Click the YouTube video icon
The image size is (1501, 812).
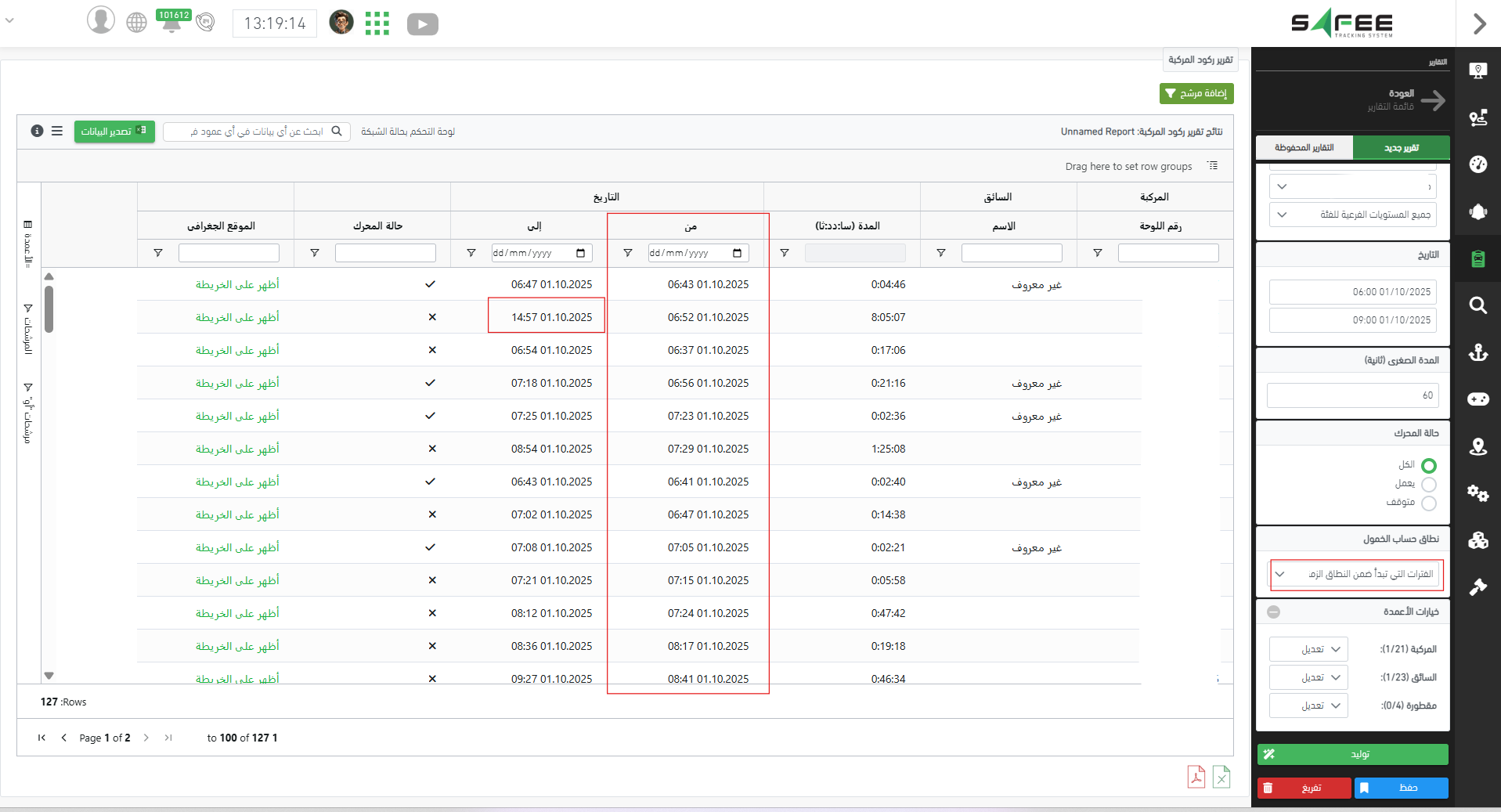coord(422,24)
